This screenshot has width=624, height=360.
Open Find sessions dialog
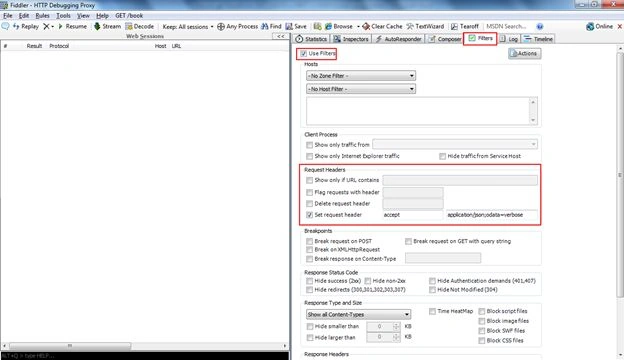point(271,26)
